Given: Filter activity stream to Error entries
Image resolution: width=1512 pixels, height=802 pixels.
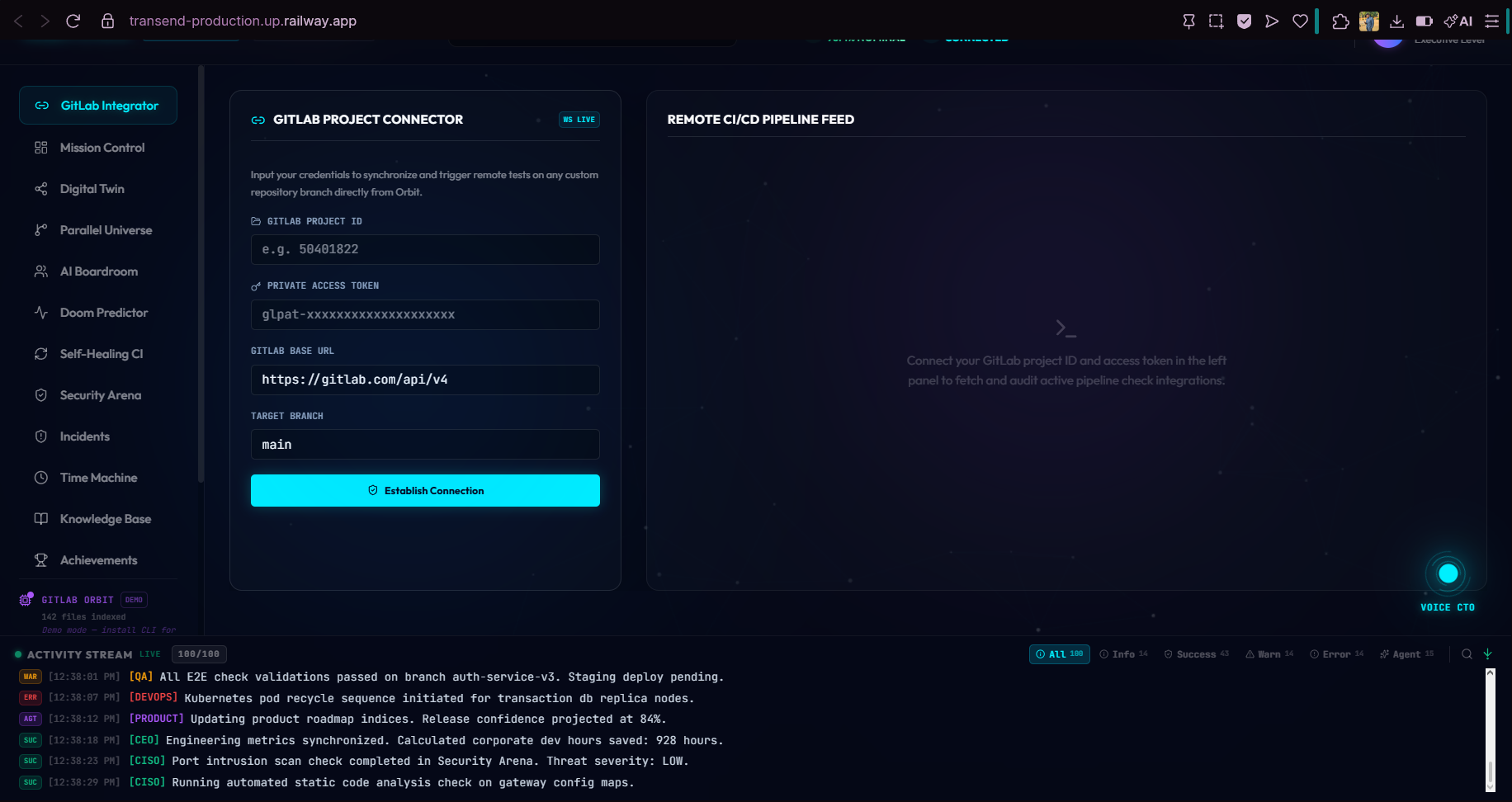Looking at the screenshot, I should tap(1337, 654).
